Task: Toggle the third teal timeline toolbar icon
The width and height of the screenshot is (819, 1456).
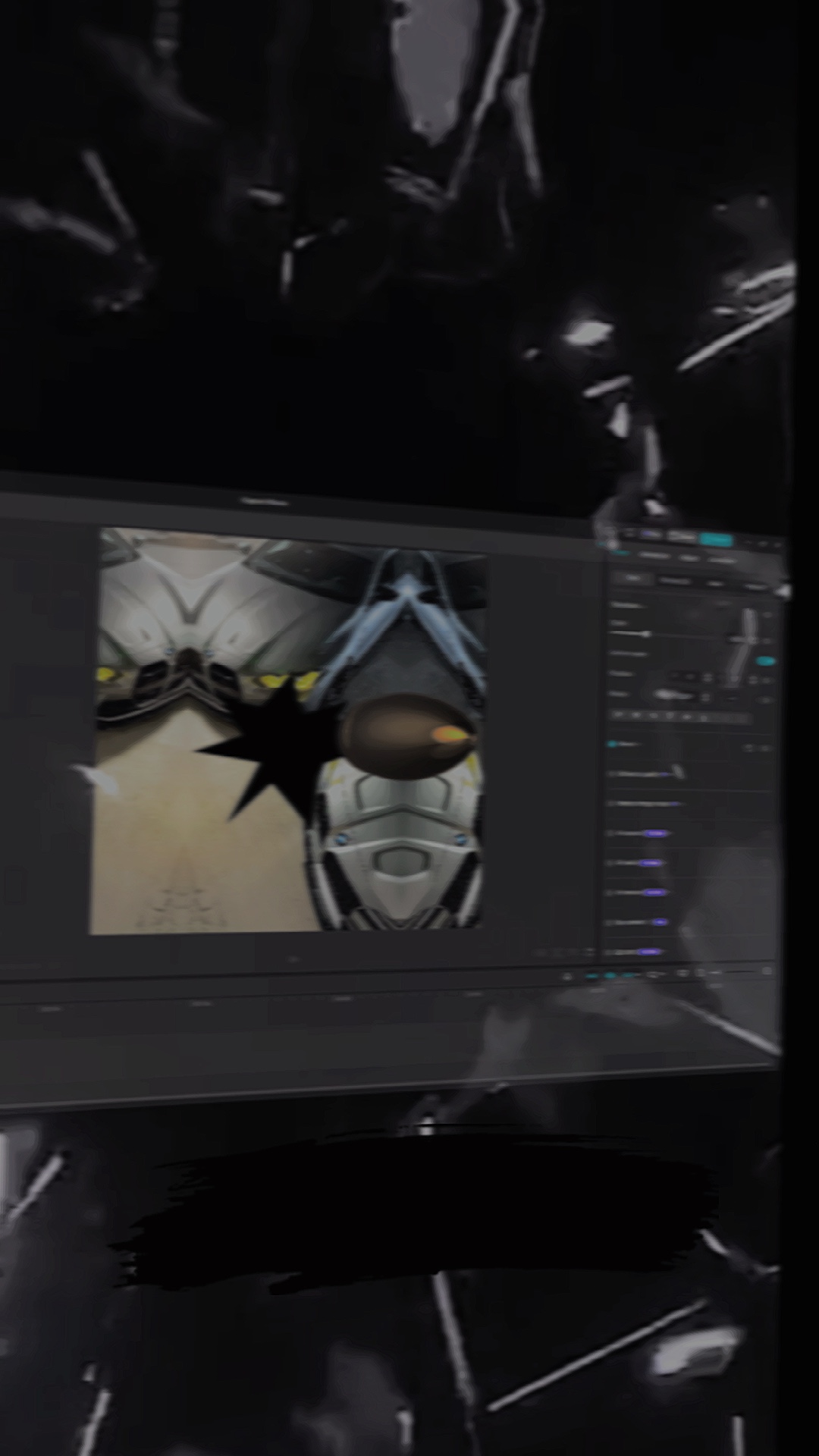Action: (629, 975)
